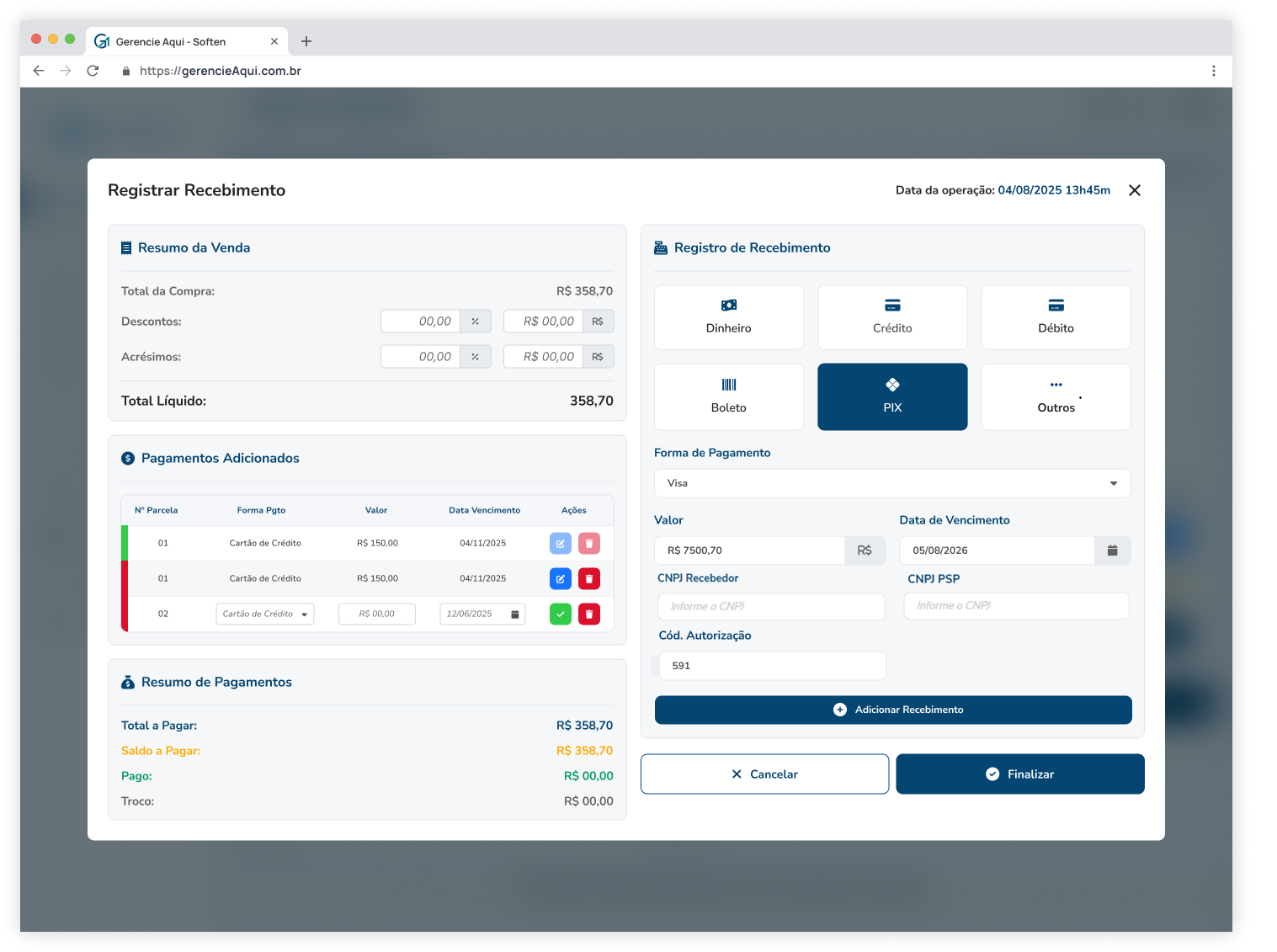Screen dimensions: 1277x952
Task: Choose the Outros payment option
Action: (1056, 396)
